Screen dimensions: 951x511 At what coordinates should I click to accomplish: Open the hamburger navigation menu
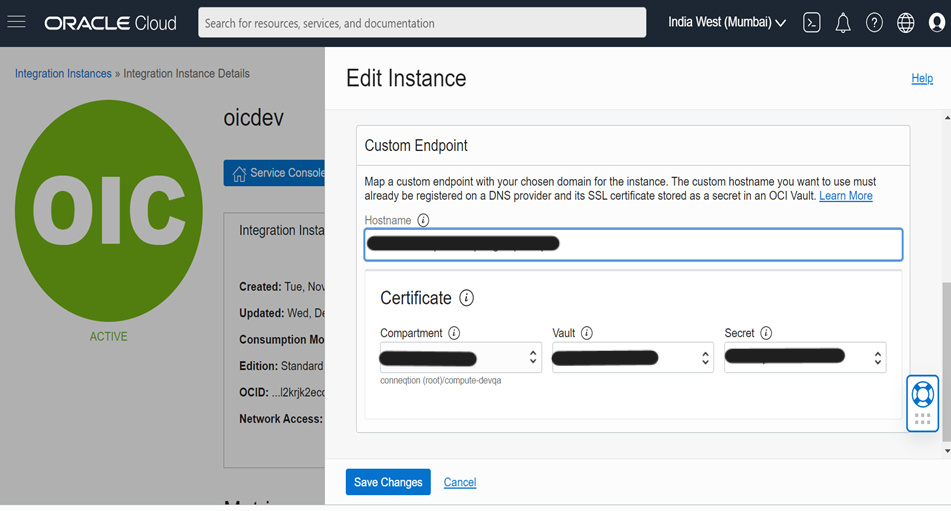tap(16, 22)
